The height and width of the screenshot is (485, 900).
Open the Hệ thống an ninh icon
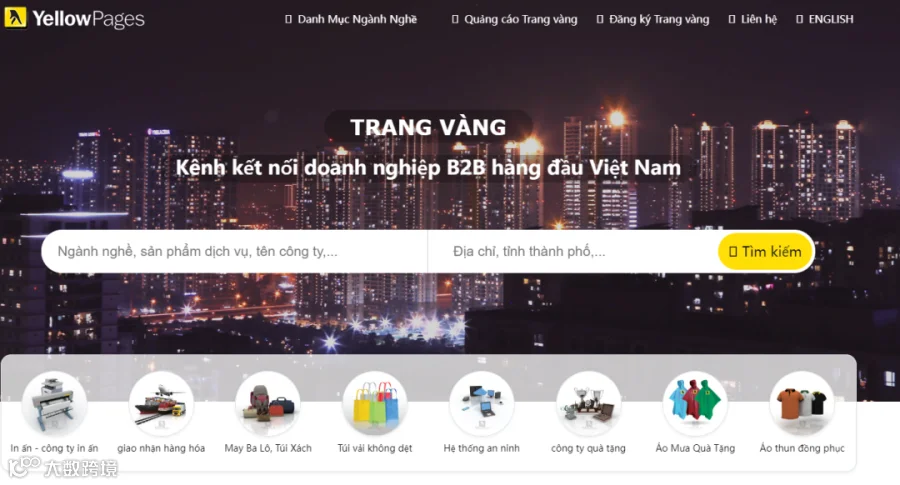(482, 403)
